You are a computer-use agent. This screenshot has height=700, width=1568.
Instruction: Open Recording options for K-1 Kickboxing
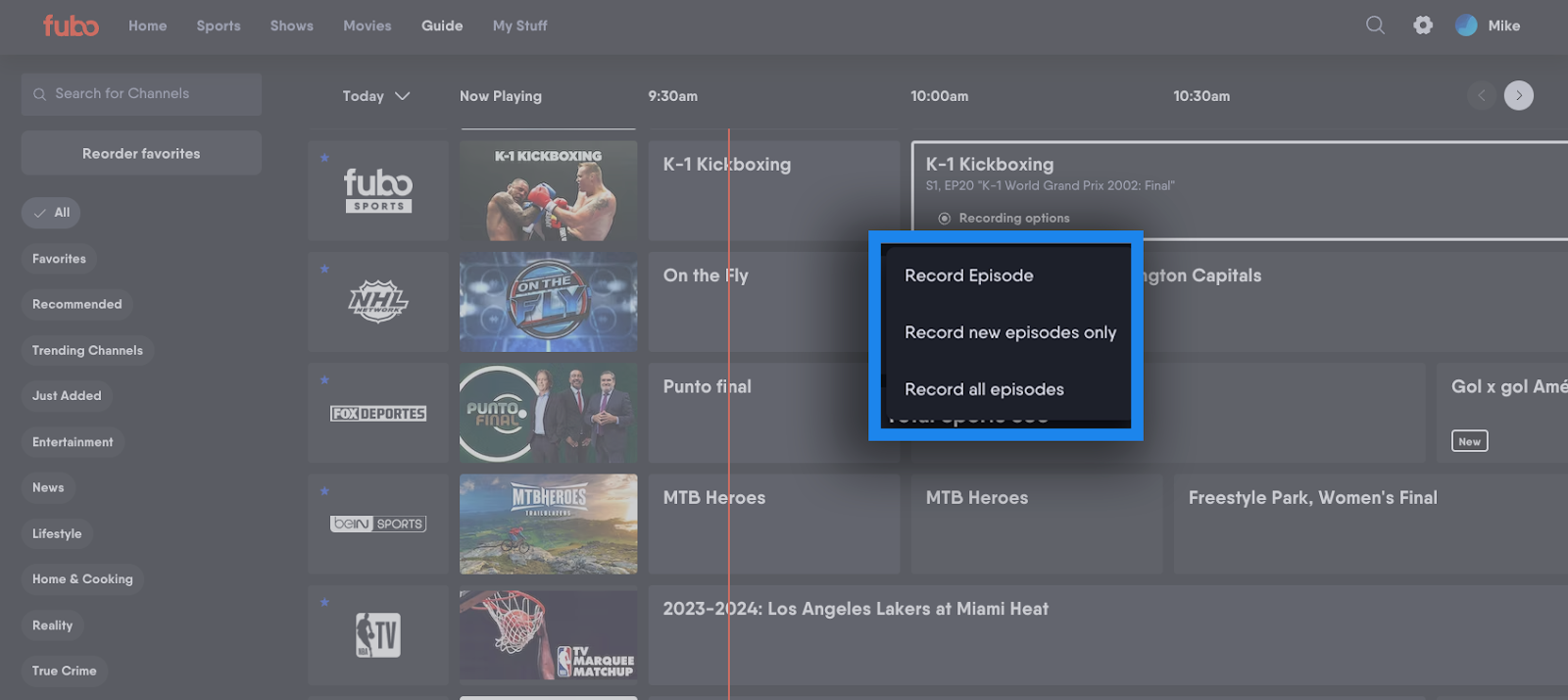1004,218
